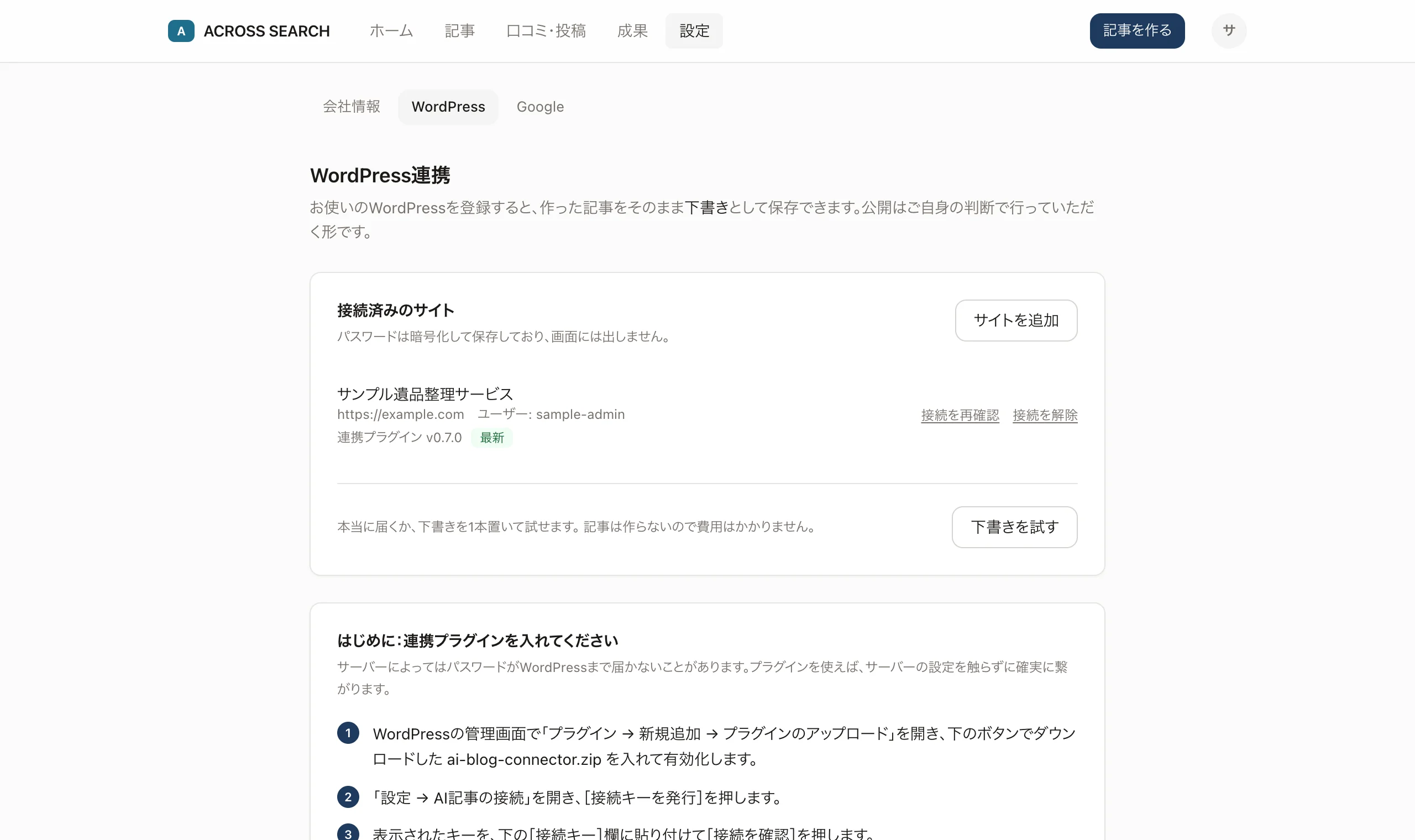Switch to the Google tab
The width and height of the screenshot is (1415, 840).
[x=540, y=107]
